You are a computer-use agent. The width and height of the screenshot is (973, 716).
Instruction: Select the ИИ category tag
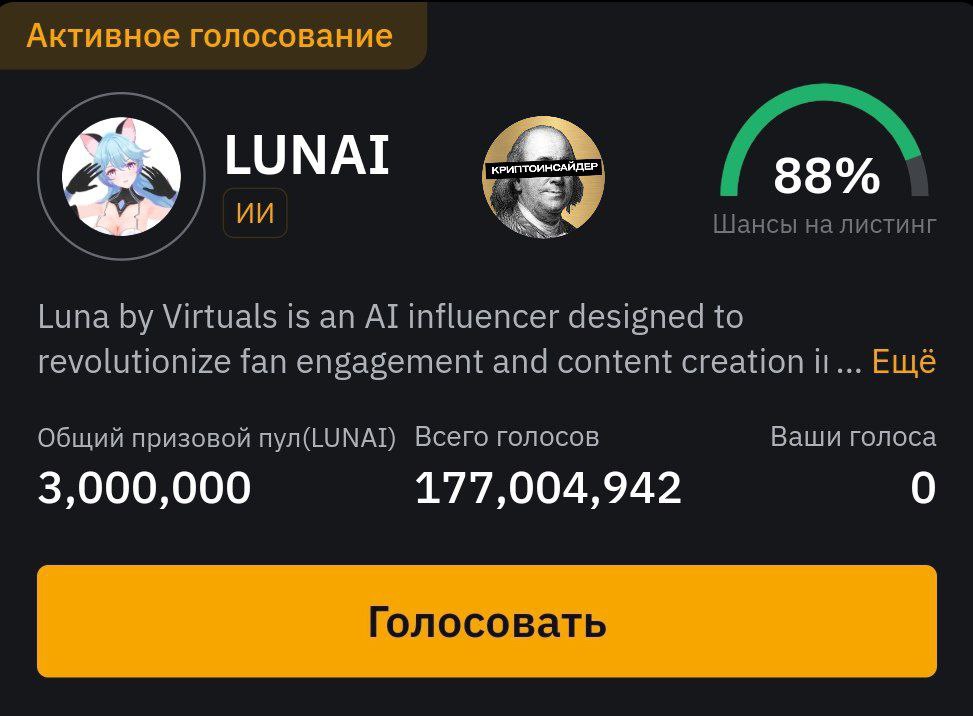point(255,213)
